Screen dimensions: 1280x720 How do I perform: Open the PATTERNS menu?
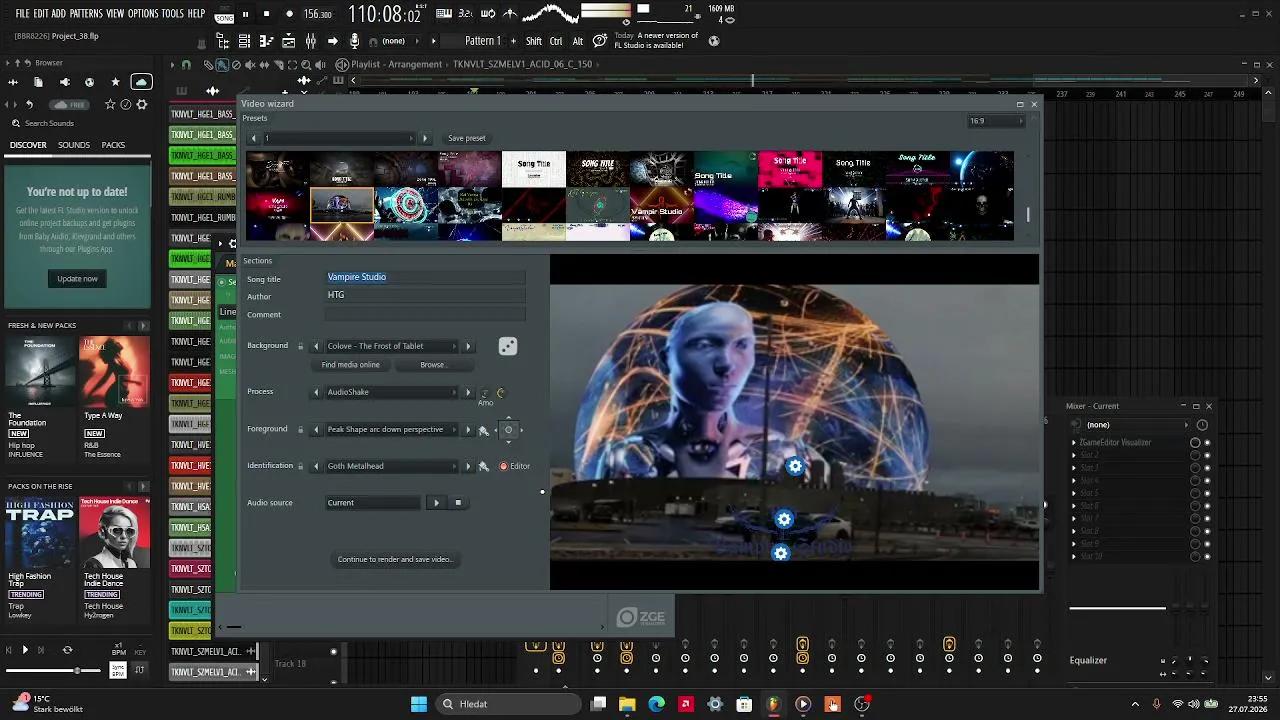[x=86, y=14]
